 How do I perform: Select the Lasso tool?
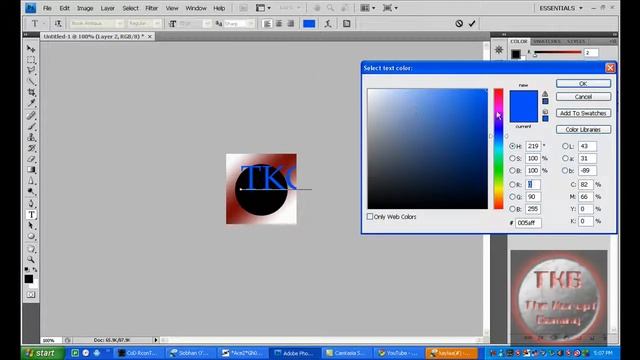coord(31,70)
